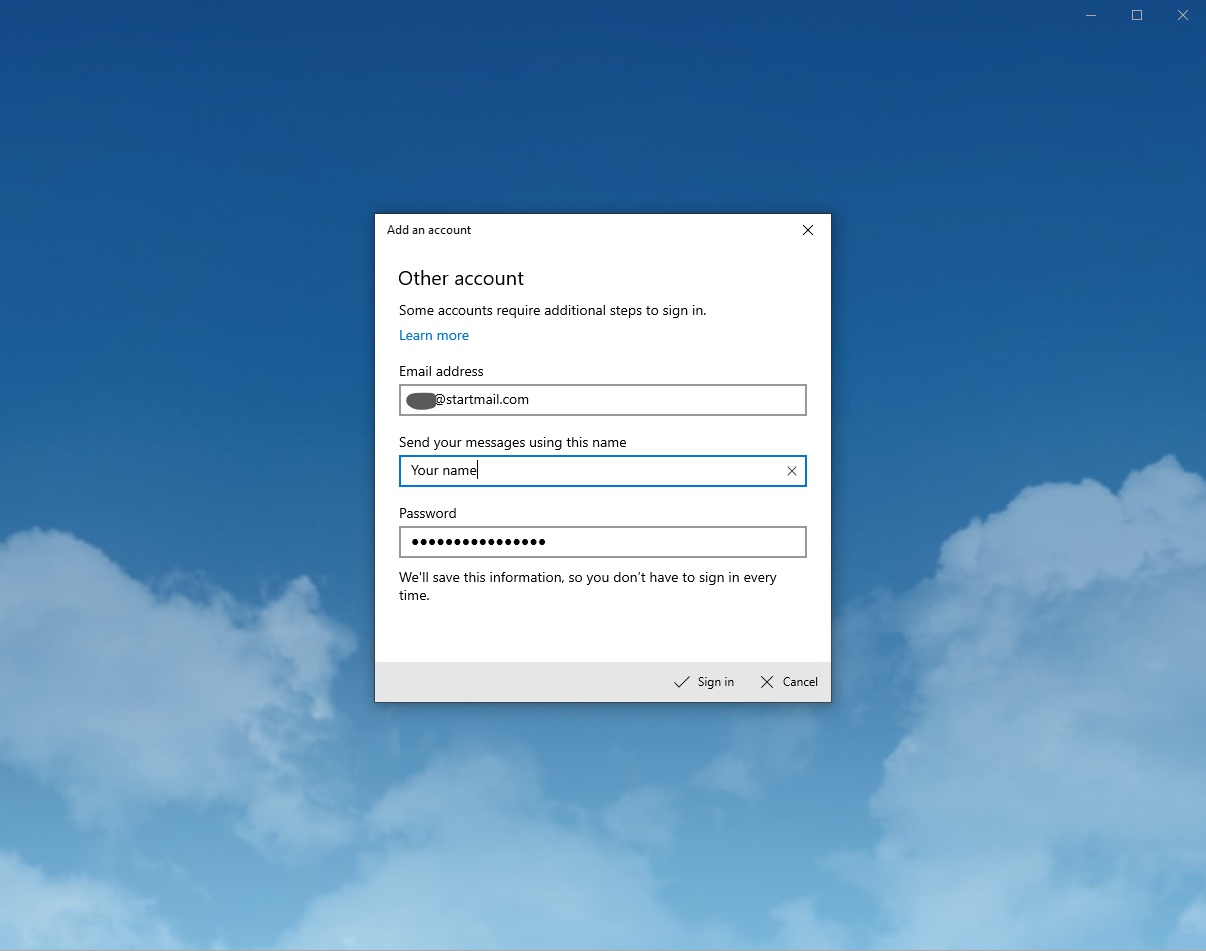This screenshot has width=1206, height=951.
Task: Click the 'Email address' label
Action: (441, 372)
